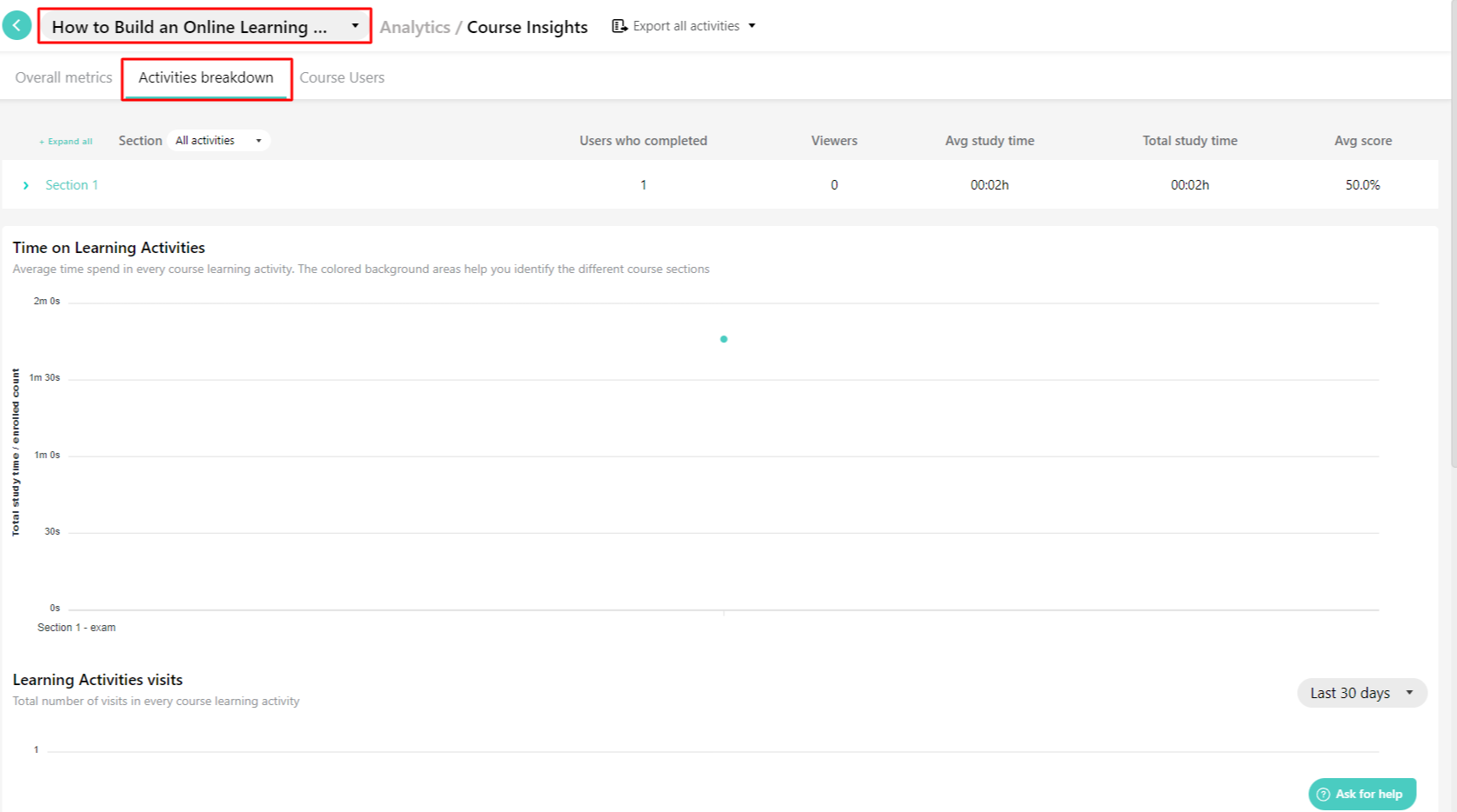This screenshot has width=1457, height=812.
Task: Click the green back arrow button
Action: 17,25
